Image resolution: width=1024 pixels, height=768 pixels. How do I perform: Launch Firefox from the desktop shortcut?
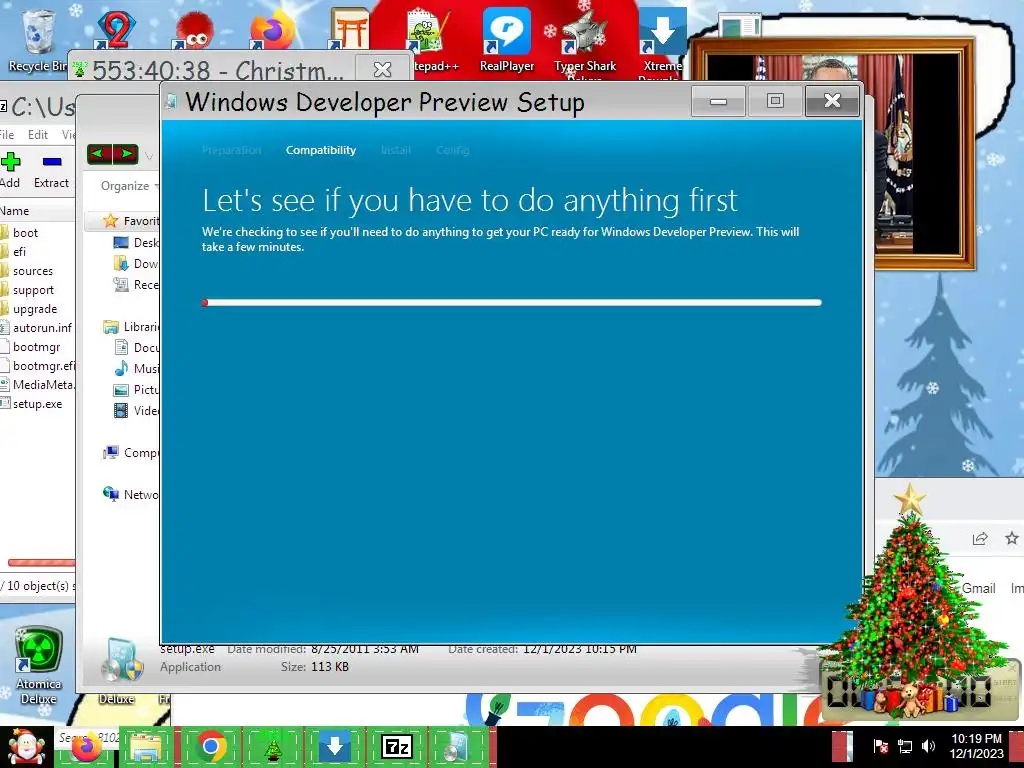(x=272, y=29)
